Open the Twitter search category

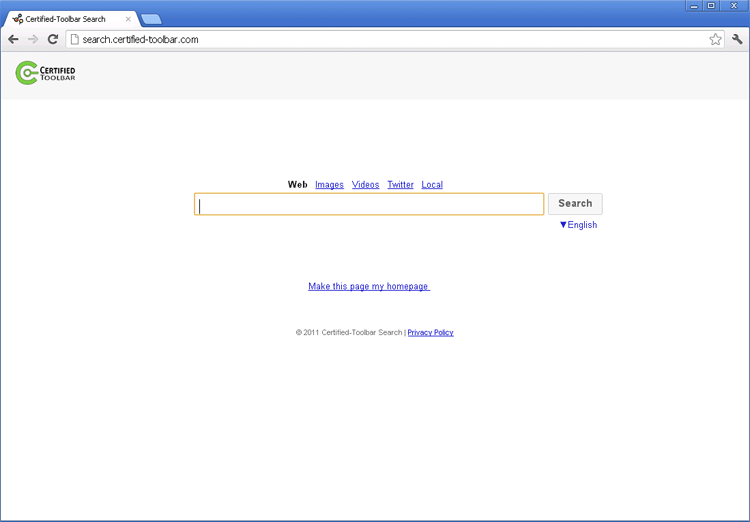click(400, 185)
